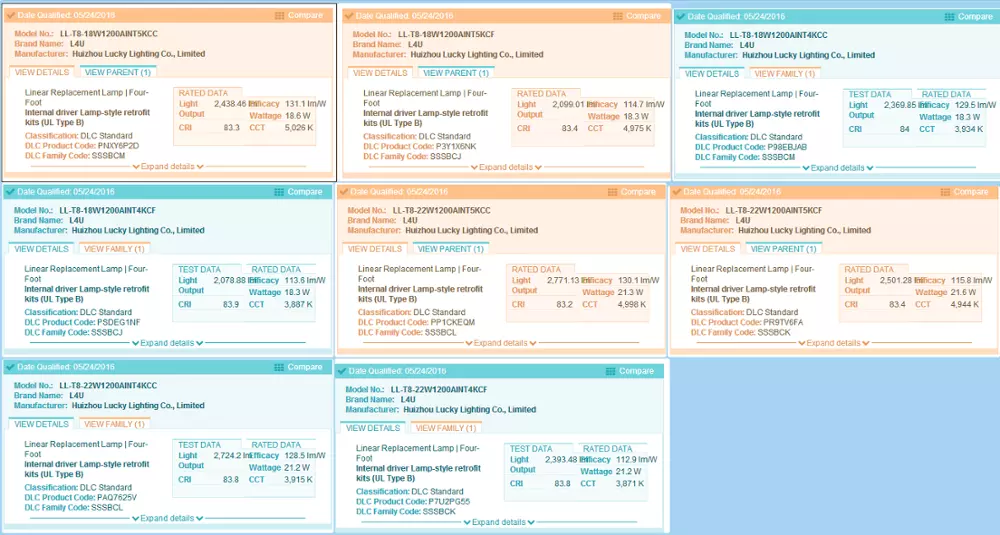Click Rated Data header on LL-T8-18W1200AINT4KCC card
Viewport: 1000px width, 535px height.
[x=946, y=95]
